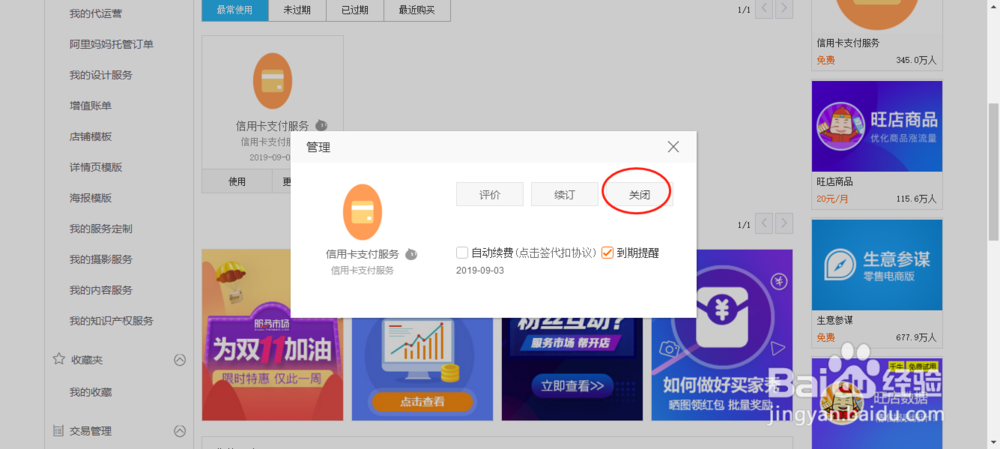This screenshot has height=449, width=1000.
Task: Open 店铺模板 in sidebar
Action: (x=91, y=136)
